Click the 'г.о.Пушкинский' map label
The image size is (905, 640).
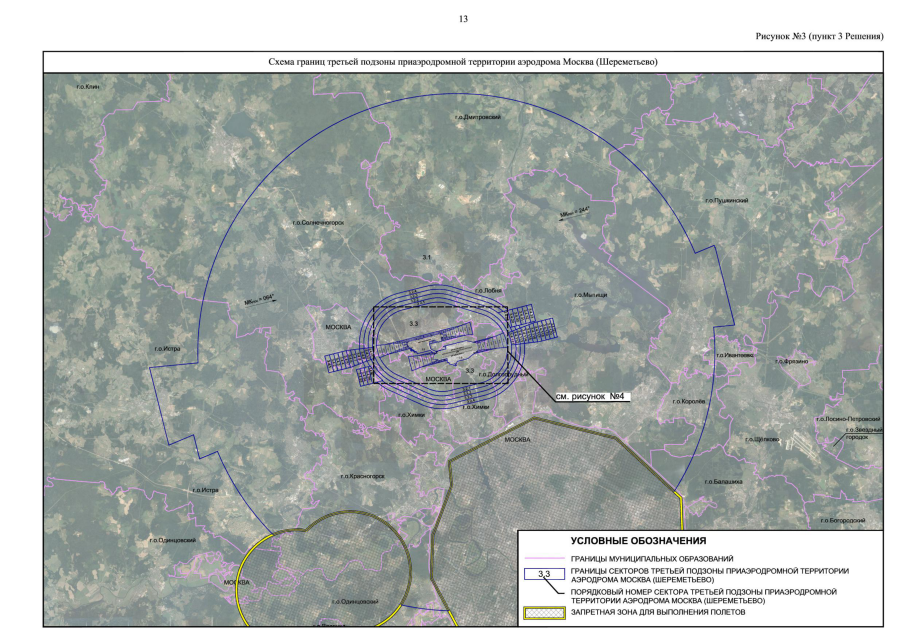(x=727, y=200)
